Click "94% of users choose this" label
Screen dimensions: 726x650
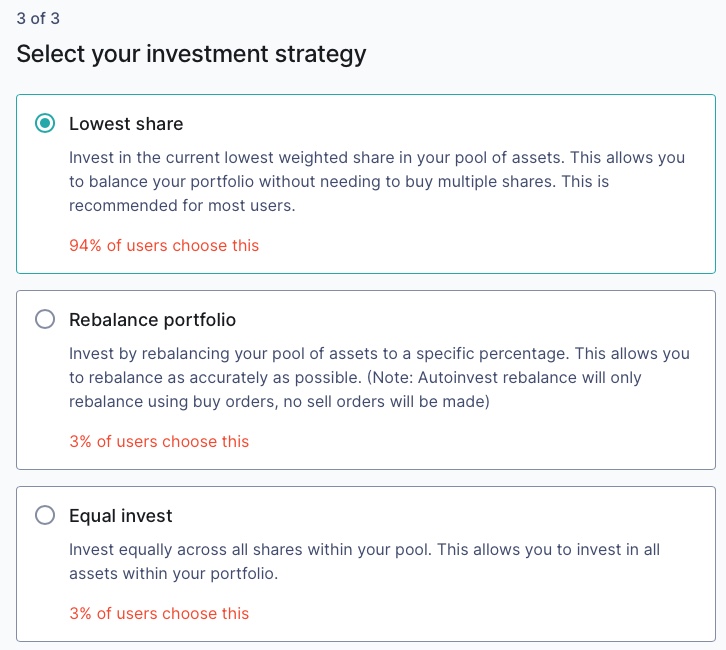[x=164, y=245]
